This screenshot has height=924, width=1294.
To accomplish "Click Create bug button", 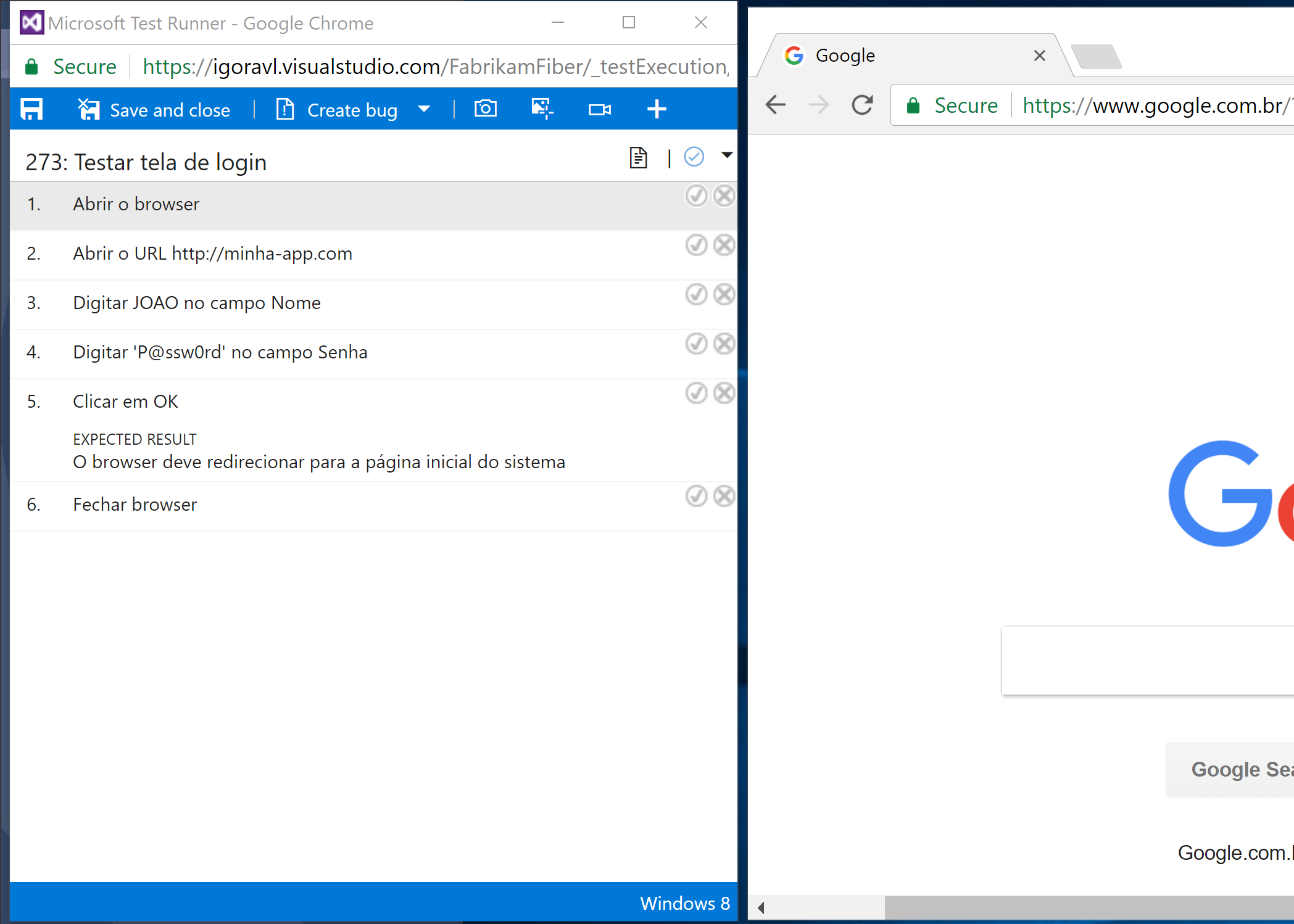I will [x=337, y=110].
